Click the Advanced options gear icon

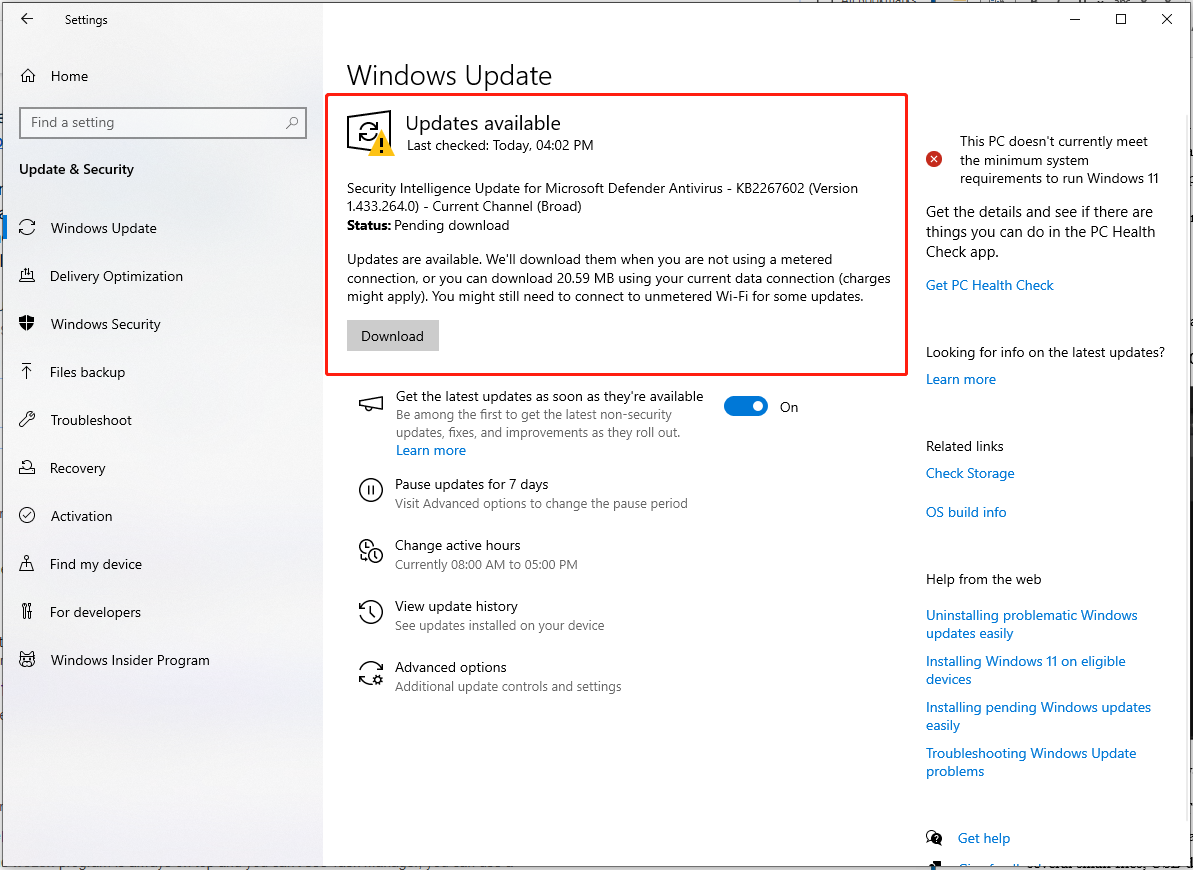pyautogui.click(x=371, y=673)
